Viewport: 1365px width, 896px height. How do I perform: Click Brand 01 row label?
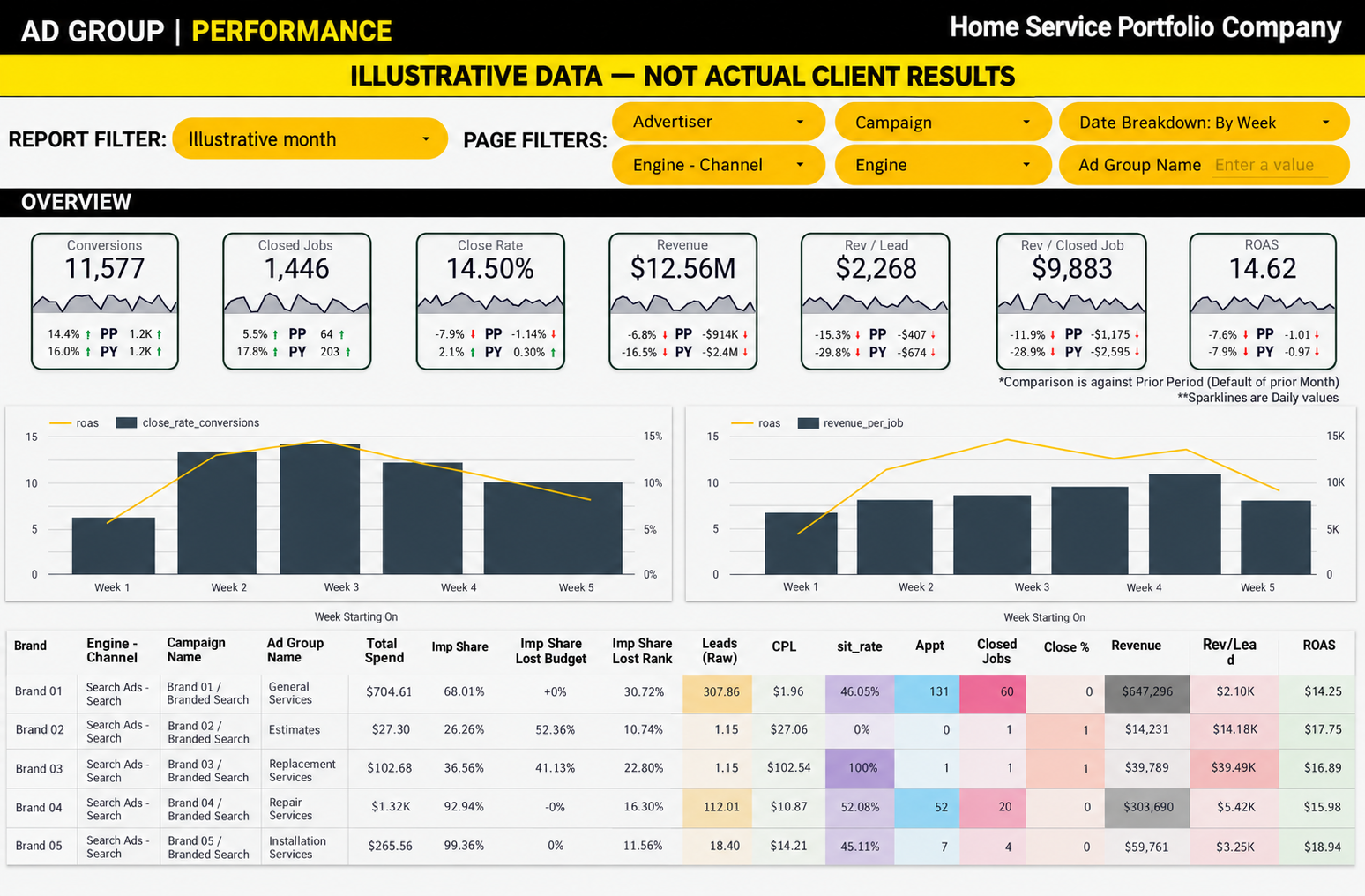(x=39, y=691)
